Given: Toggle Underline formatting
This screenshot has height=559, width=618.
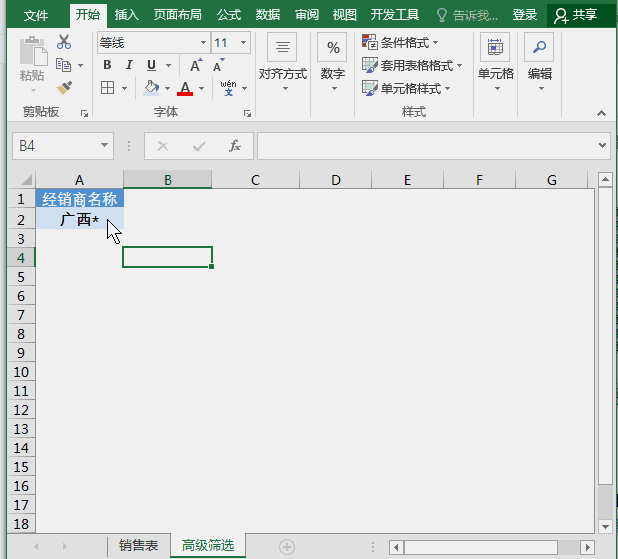Looking at the screenshot, I should click(x=151, y=65).
